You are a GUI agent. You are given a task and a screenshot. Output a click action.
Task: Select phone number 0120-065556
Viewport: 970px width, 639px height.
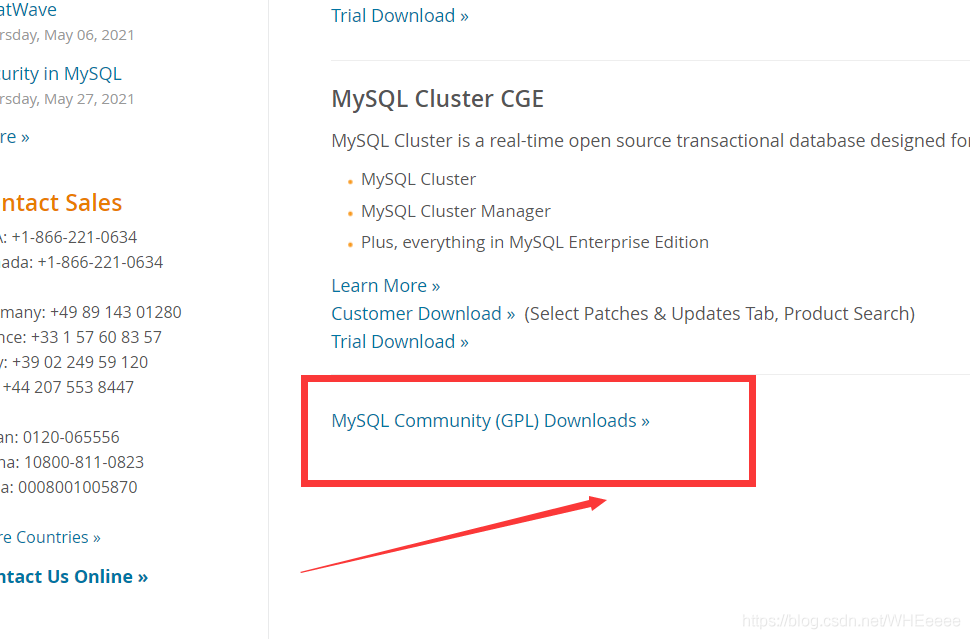point(71,437)
